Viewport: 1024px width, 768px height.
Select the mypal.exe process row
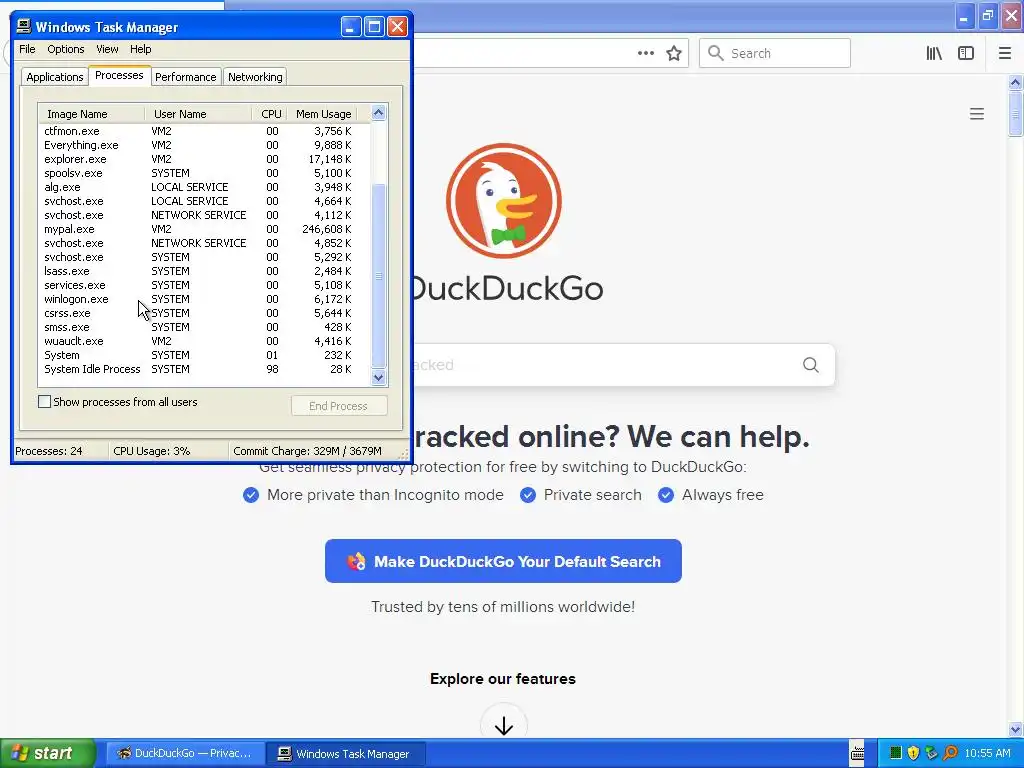coord(204,229)
